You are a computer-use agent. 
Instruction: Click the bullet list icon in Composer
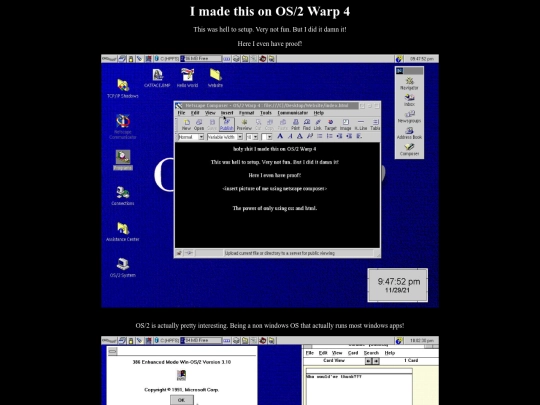click(320, 136)
